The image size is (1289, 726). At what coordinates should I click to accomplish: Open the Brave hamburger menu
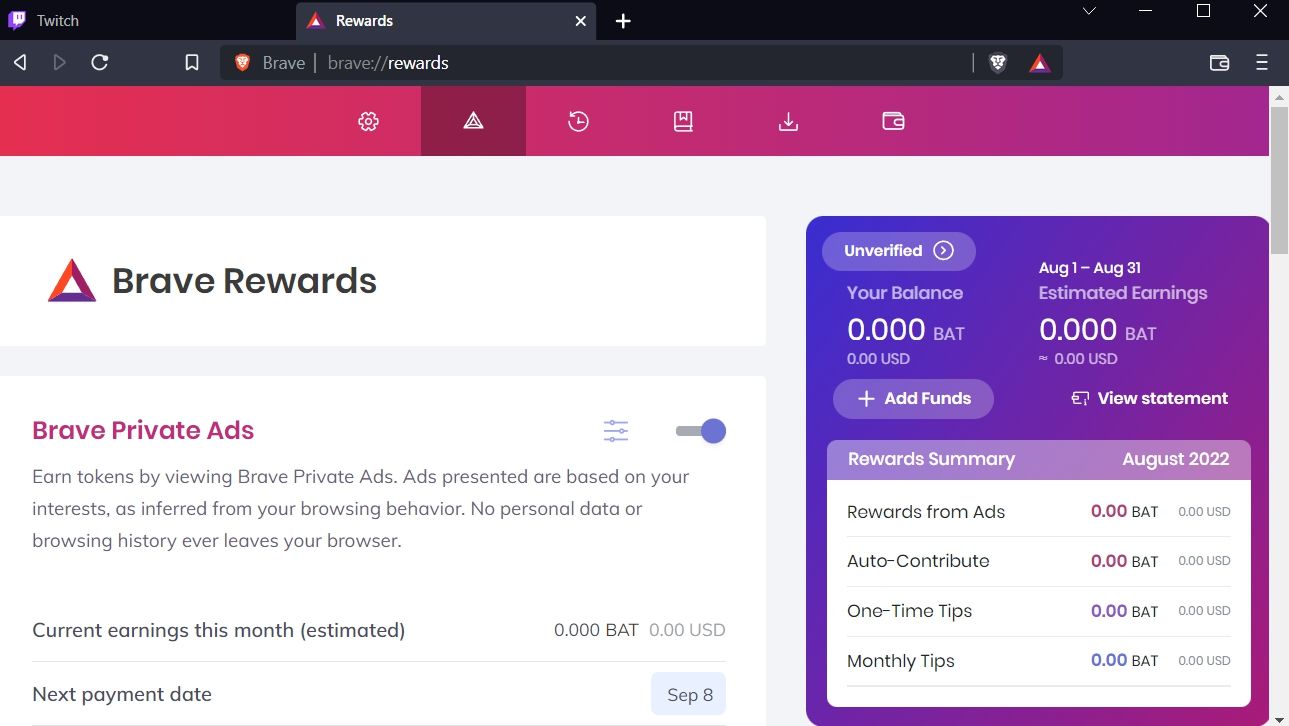[x=1262, y=63]
